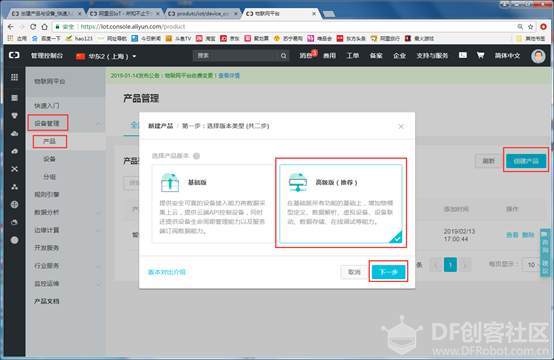Click the stacked list icon in left rail

pos(14,98)
